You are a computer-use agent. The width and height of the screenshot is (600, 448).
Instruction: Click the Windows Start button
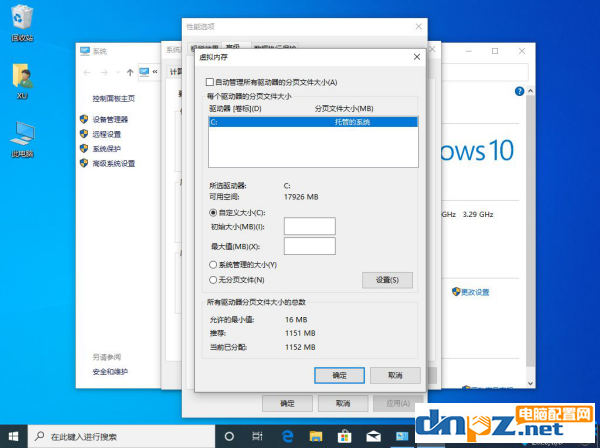click(x=13, y=436)
